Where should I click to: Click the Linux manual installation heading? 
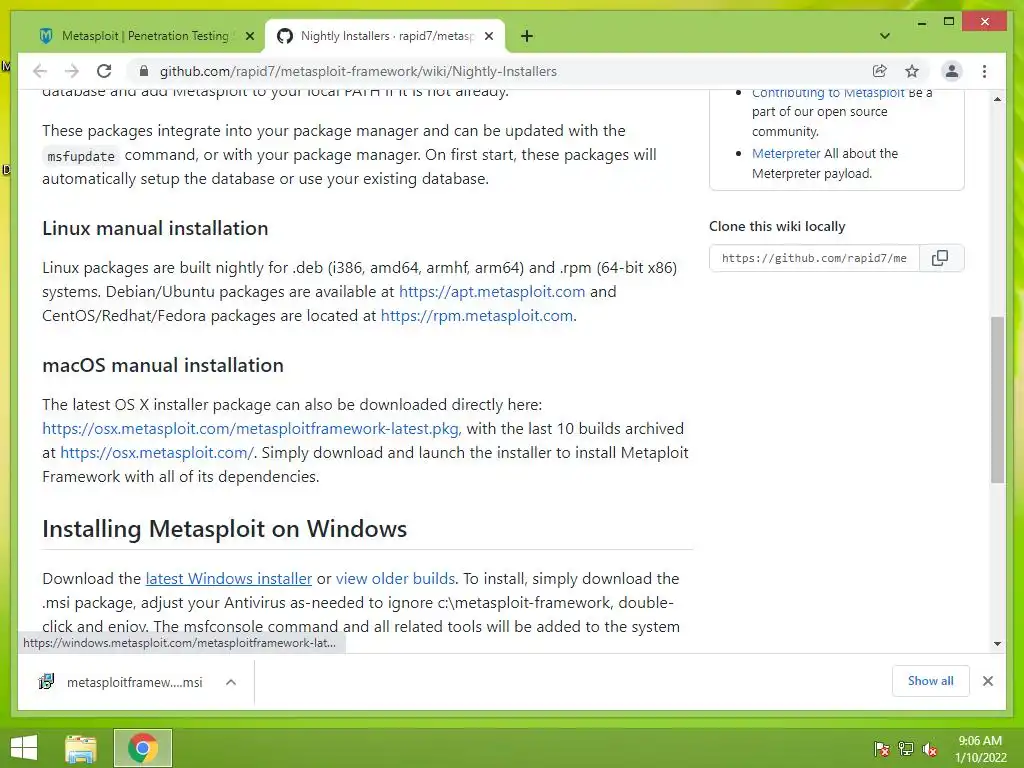[x=155, y=229]
